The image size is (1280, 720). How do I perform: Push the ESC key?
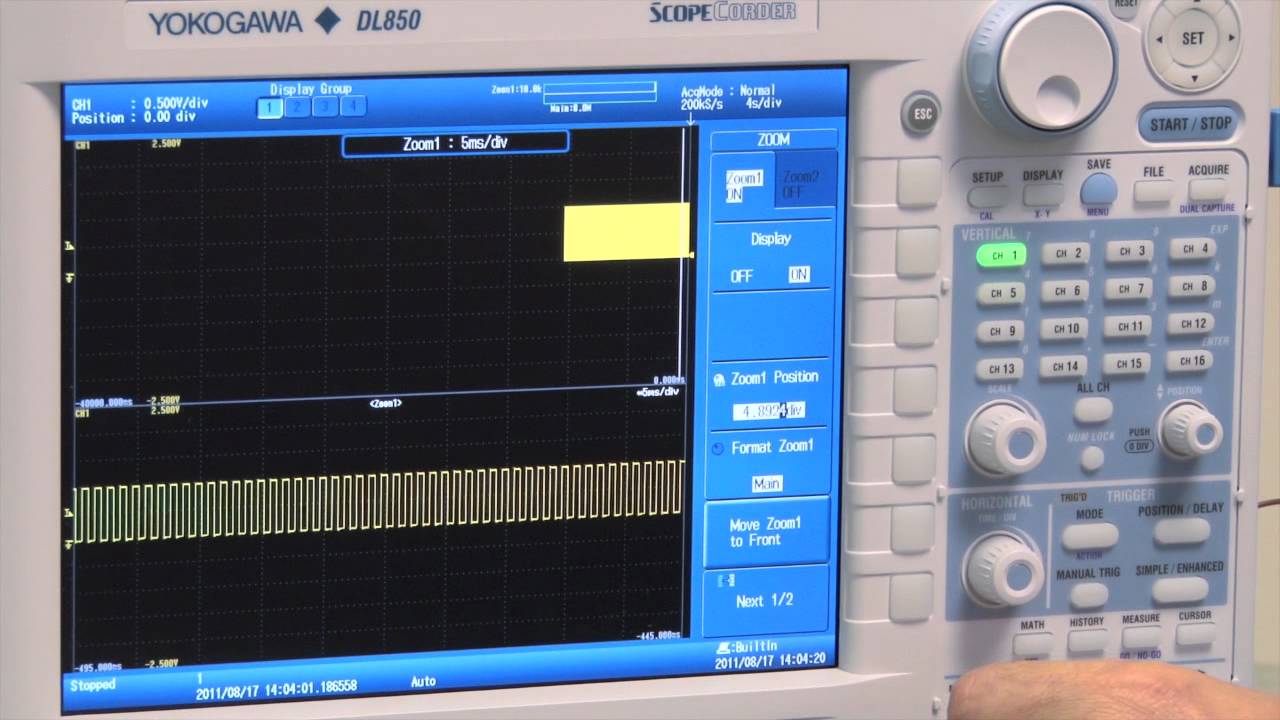pos(922,114)
